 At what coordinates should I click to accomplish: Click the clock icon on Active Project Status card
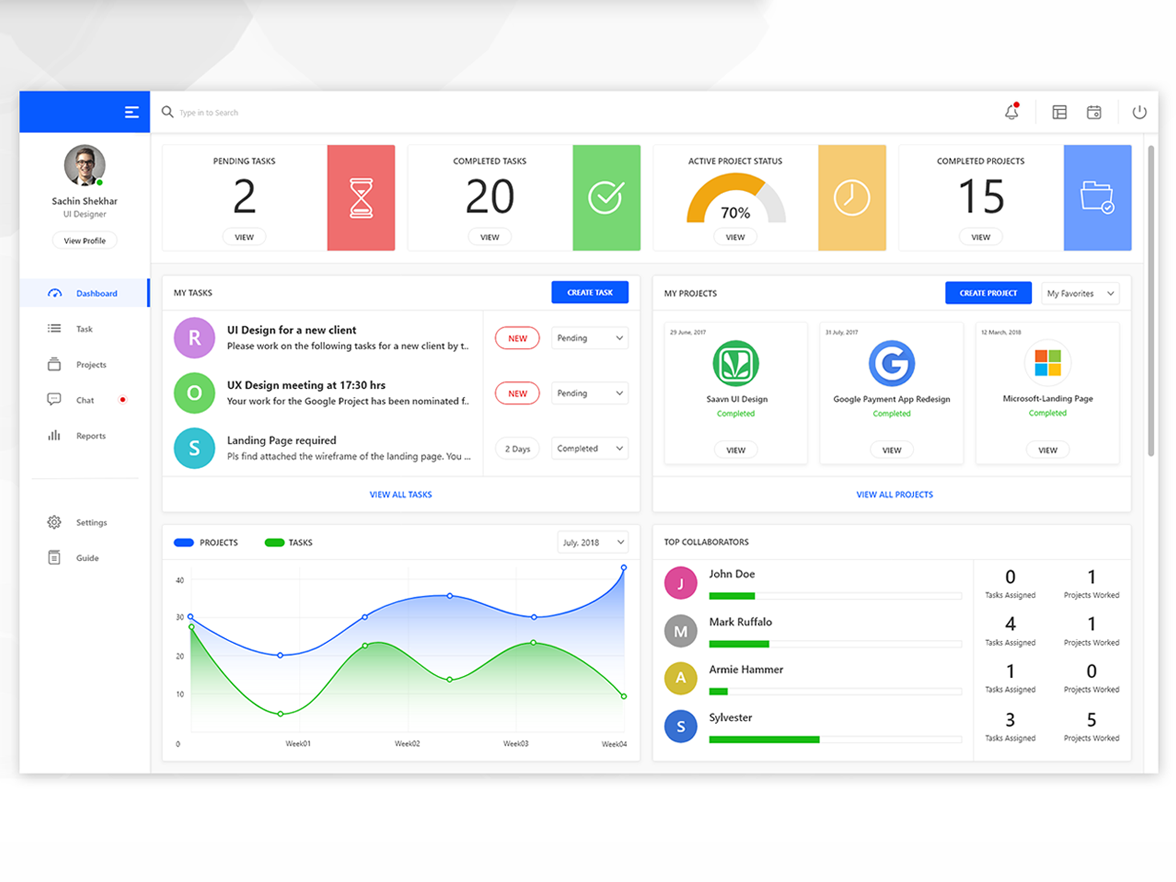point(852,196)
